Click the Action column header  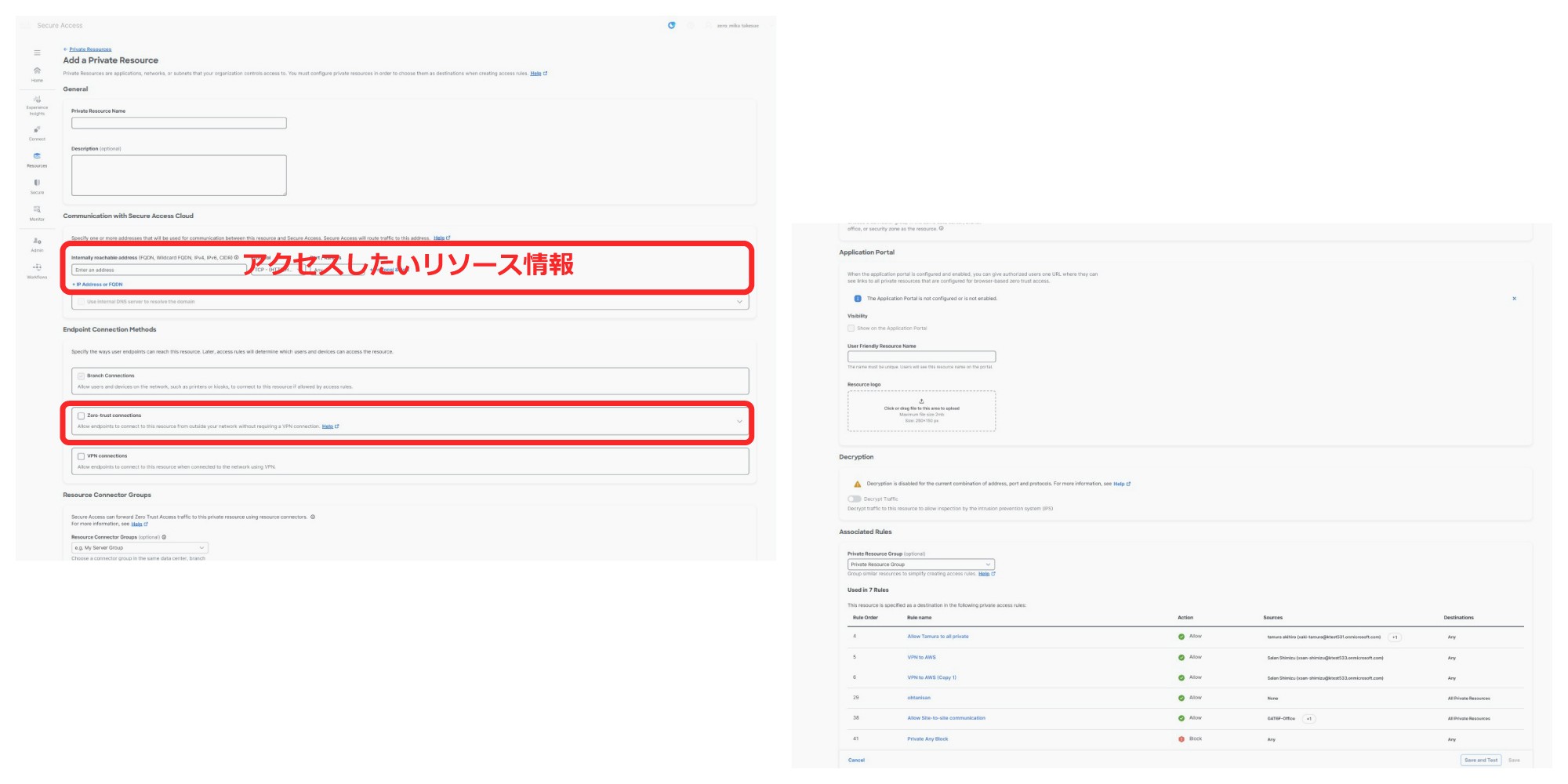[x=1185, y=618]
